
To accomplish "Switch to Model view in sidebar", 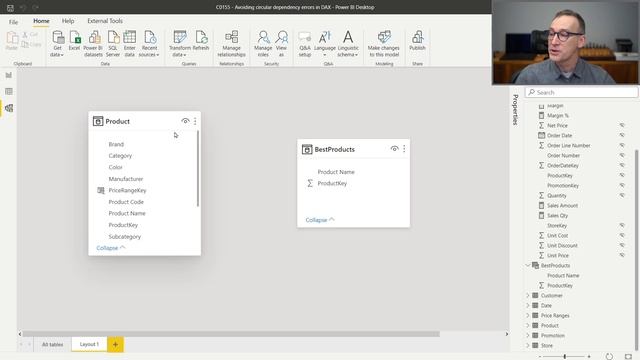I will click(x=9, y=108).
